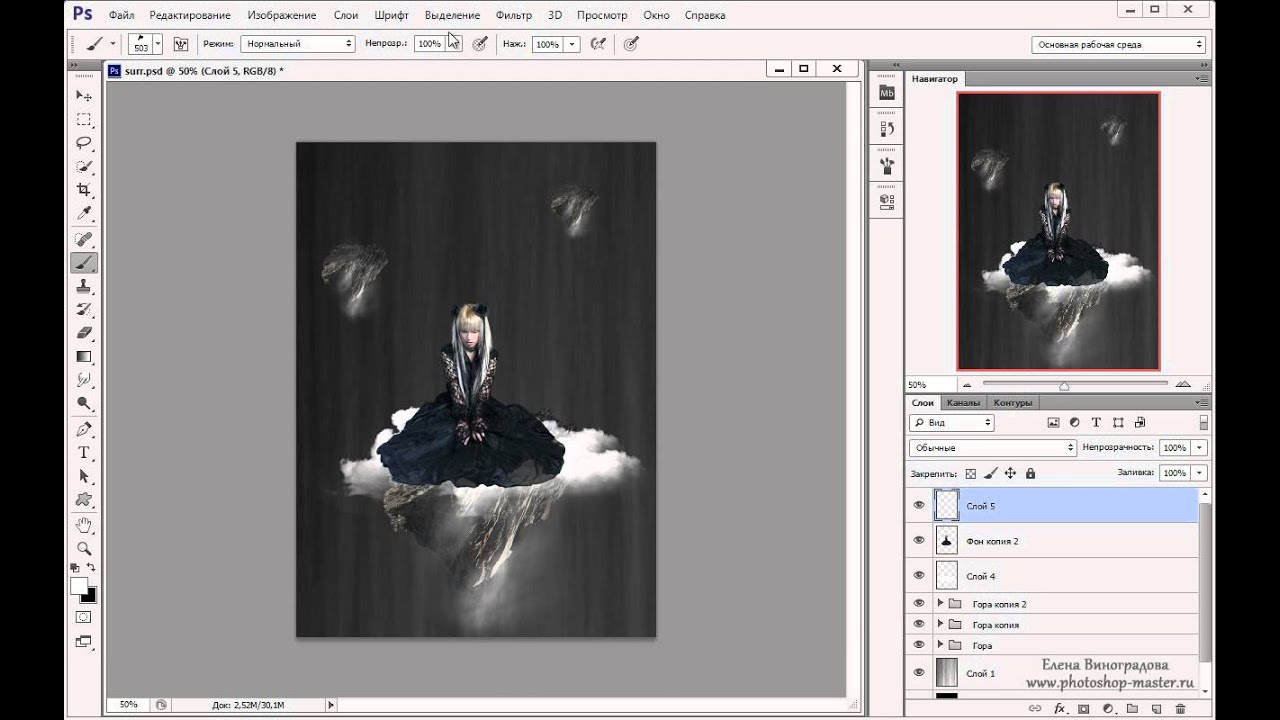Select the Quick Selection tool
The width and height of the screenshot is (1280, 720).
[x=84, y=167]
